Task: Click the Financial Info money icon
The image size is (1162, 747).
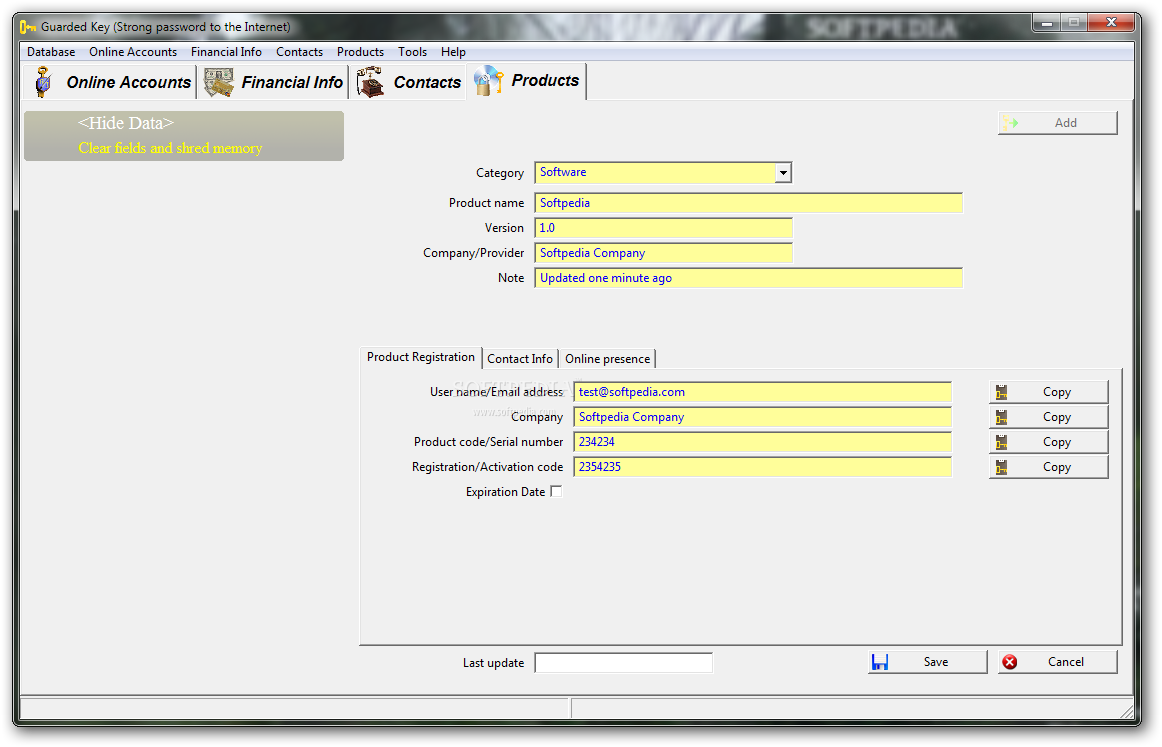Action: point(219,82)
